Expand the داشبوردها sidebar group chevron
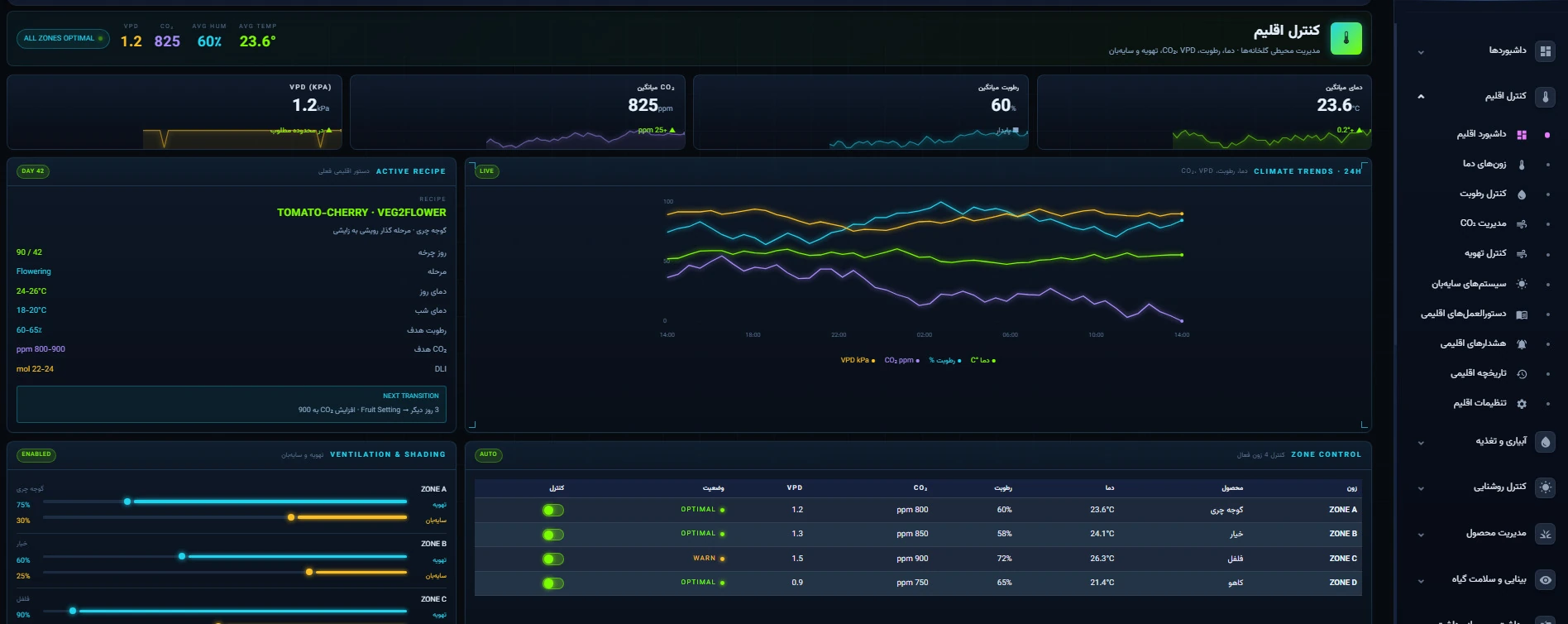 click(1421, 52)
